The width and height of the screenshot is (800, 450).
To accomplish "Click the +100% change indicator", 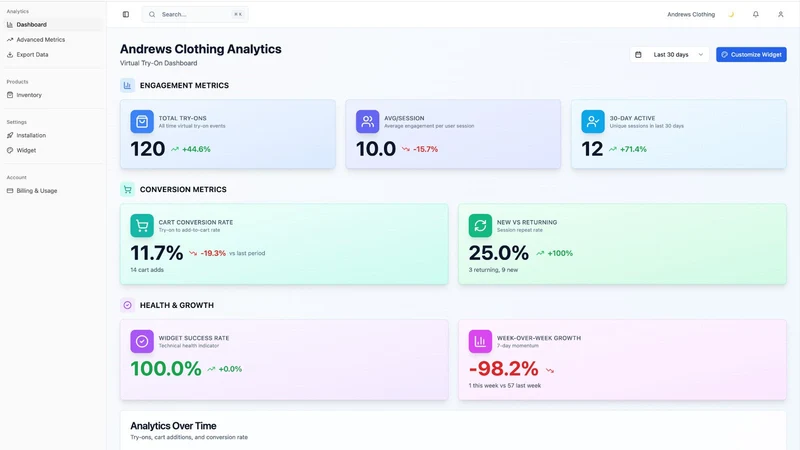I will pos(555,253).
